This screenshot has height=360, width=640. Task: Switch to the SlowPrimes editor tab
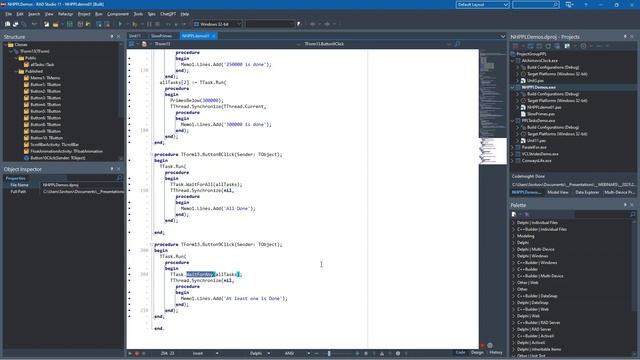point(161,36)
